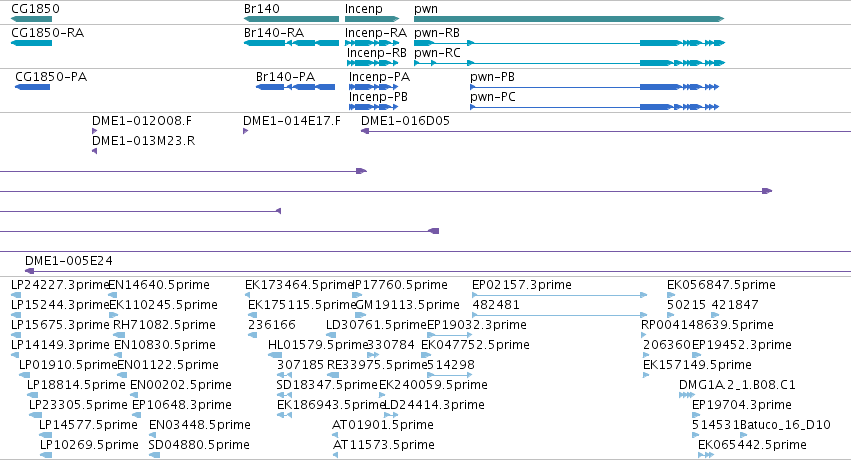This screenshot has height=460, width=851.
Task: Select the 482481 feature label
Action: point(496,305)
